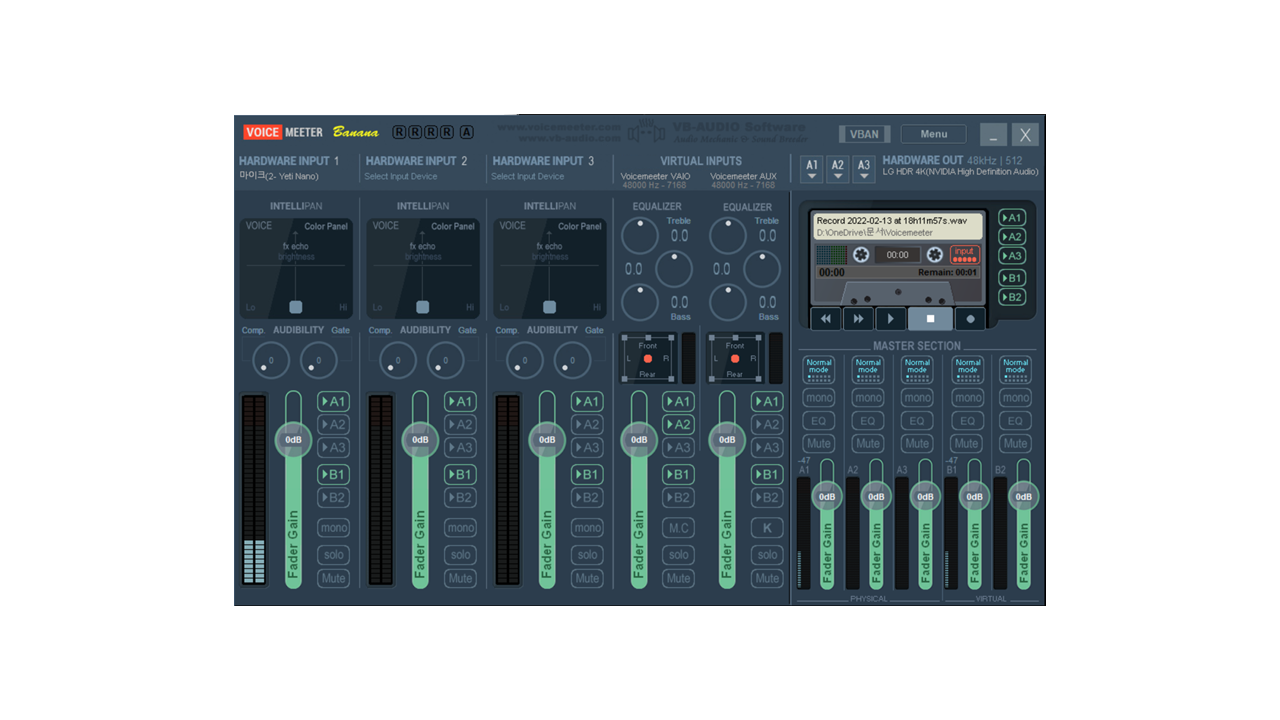This screenshot has height=720, width=1280.
Task: Toggle A2 routing on Voicemeeter VAIO strip
Action: coord(678,424)
